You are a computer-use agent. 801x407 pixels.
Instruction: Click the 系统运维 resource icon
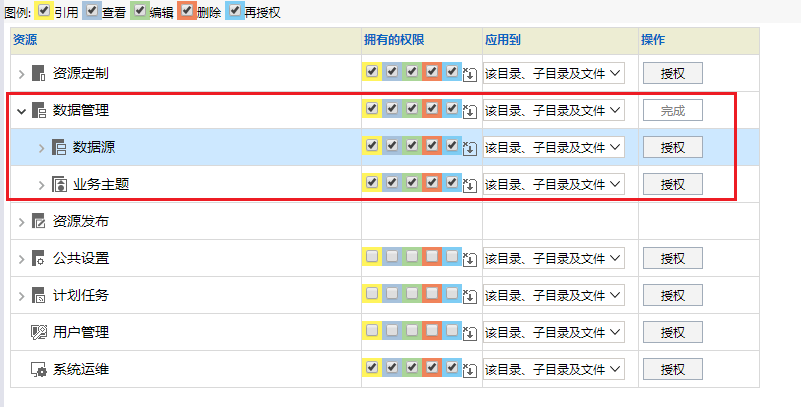[x=39, y=369]
